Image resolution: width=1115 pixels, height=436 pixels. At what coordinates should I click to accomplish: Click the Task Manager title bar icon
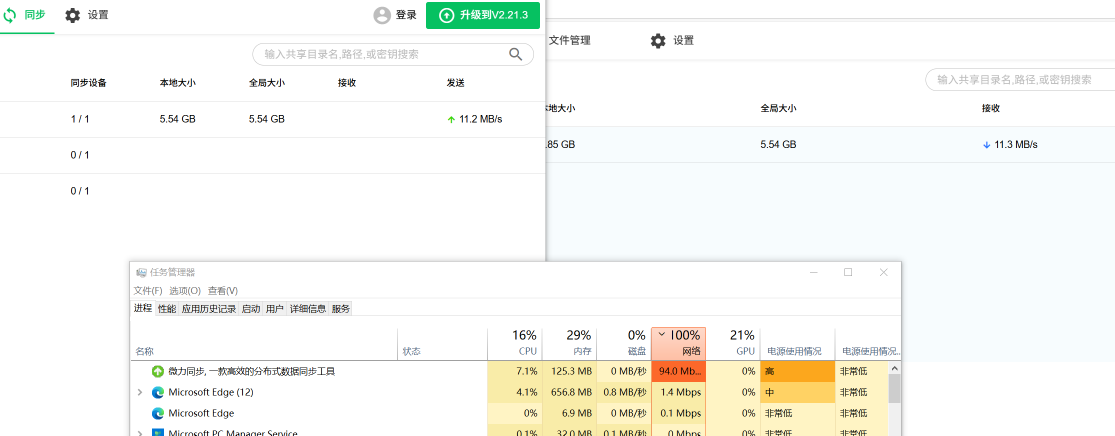(x=141, y=272)
